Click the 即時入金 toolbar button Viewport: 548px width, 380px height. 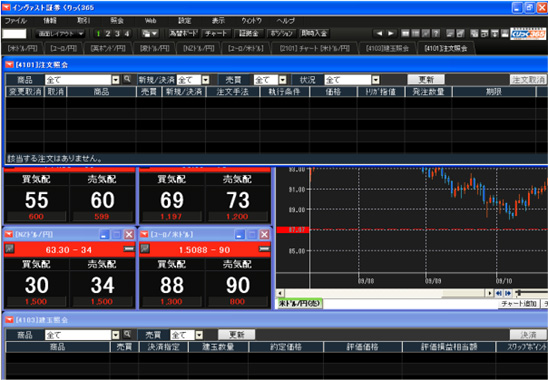pos(314,34)
